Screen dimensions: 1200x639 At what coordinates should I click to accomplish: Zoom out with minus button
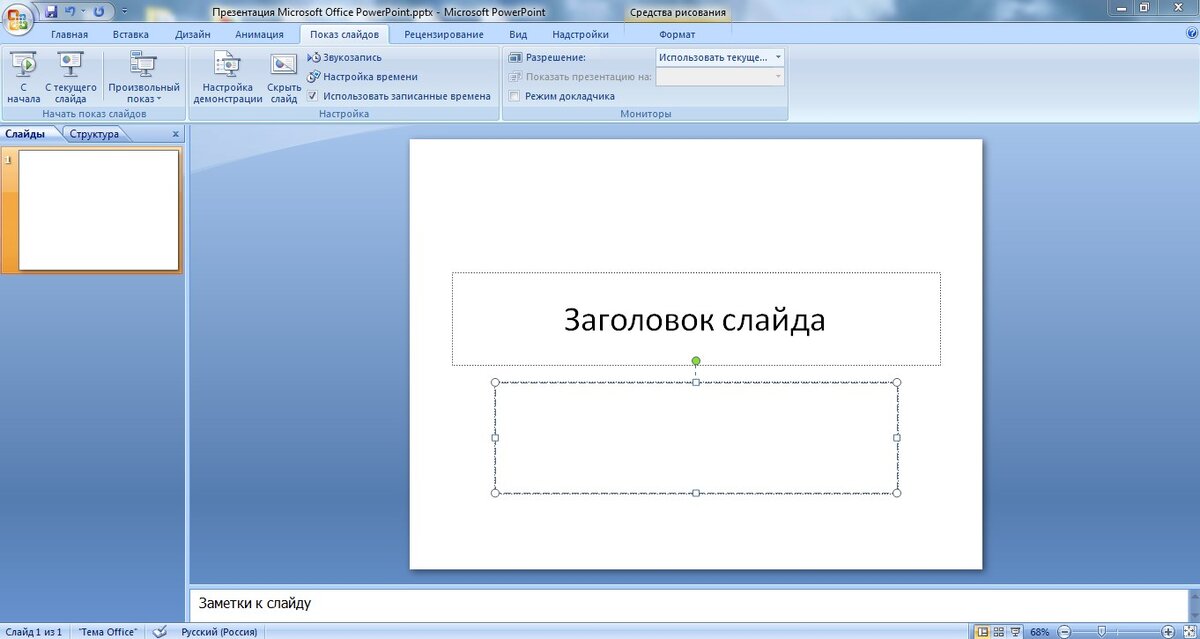1064,631
